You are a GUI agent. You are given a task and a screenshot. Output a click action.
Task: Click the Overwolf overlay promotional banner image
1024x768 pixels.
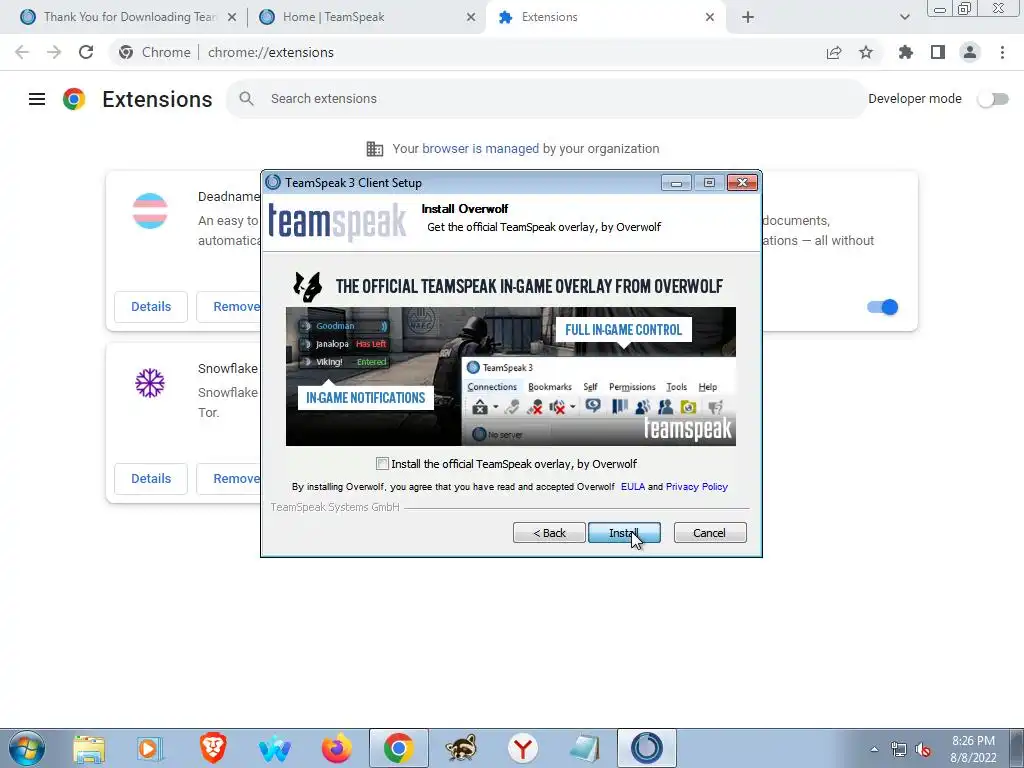coord(511,376)
